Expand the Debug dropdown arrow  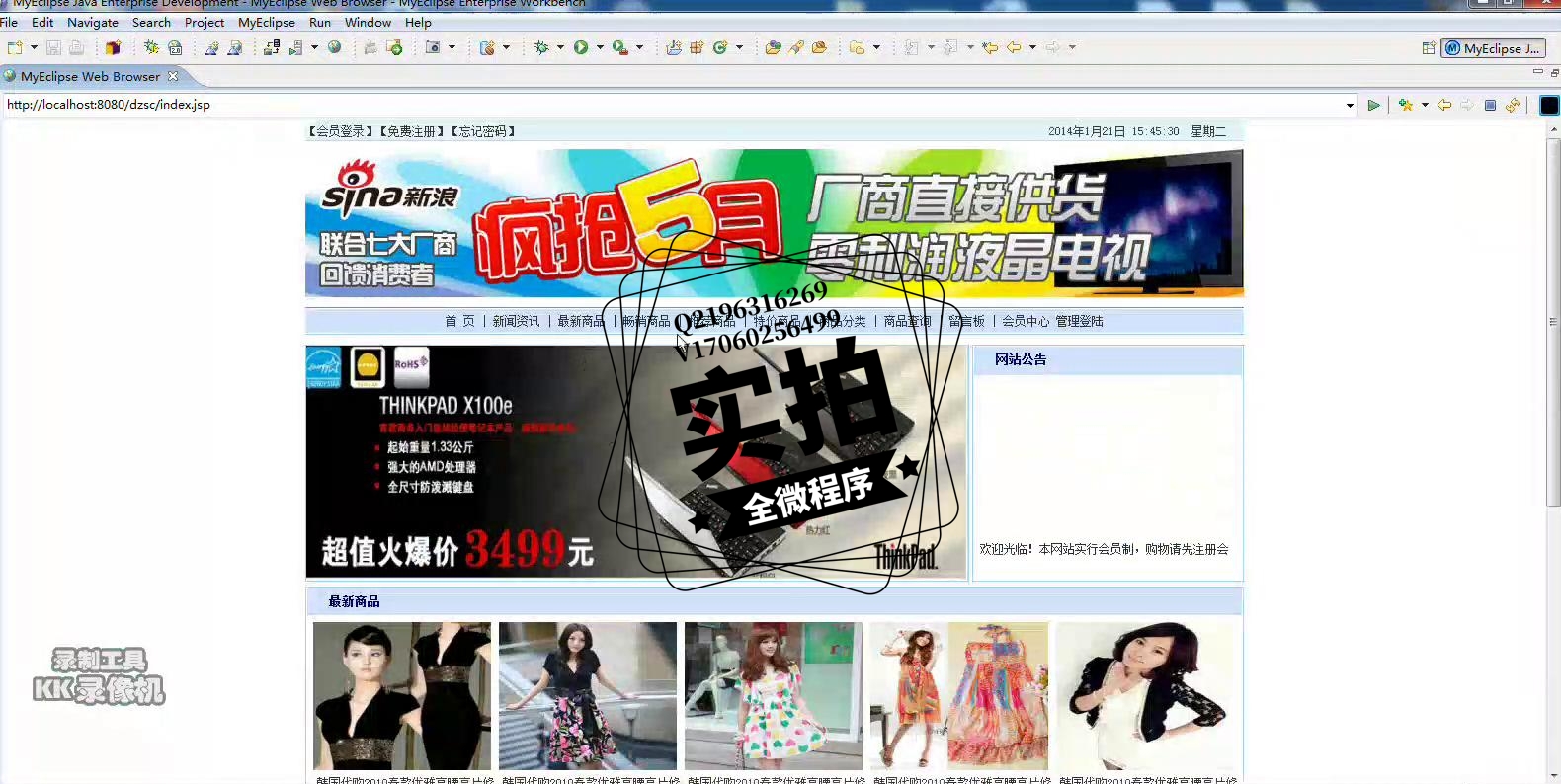[x=560, y=47]
